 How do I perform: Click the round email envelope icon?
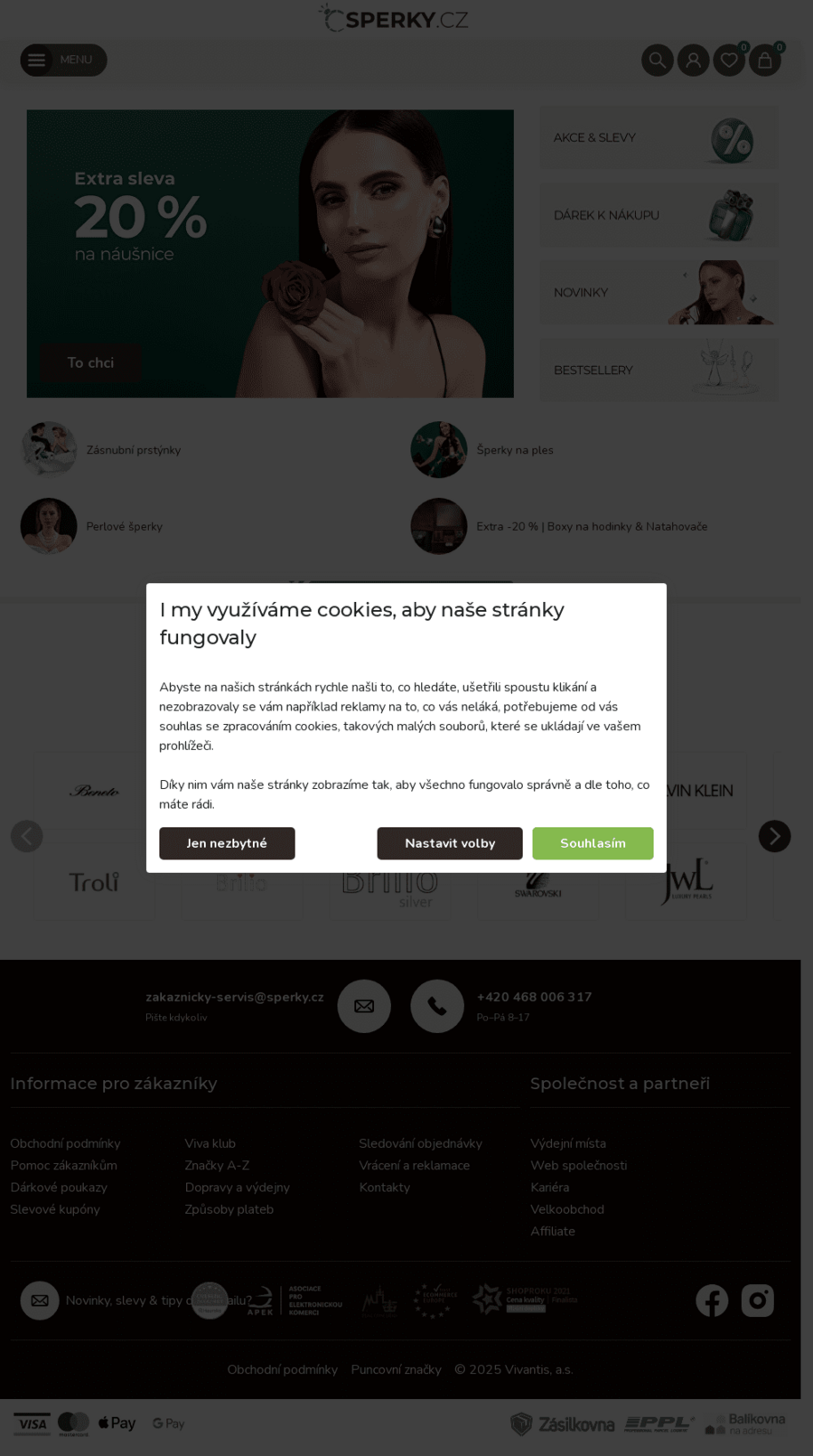tap(364, 1006)
